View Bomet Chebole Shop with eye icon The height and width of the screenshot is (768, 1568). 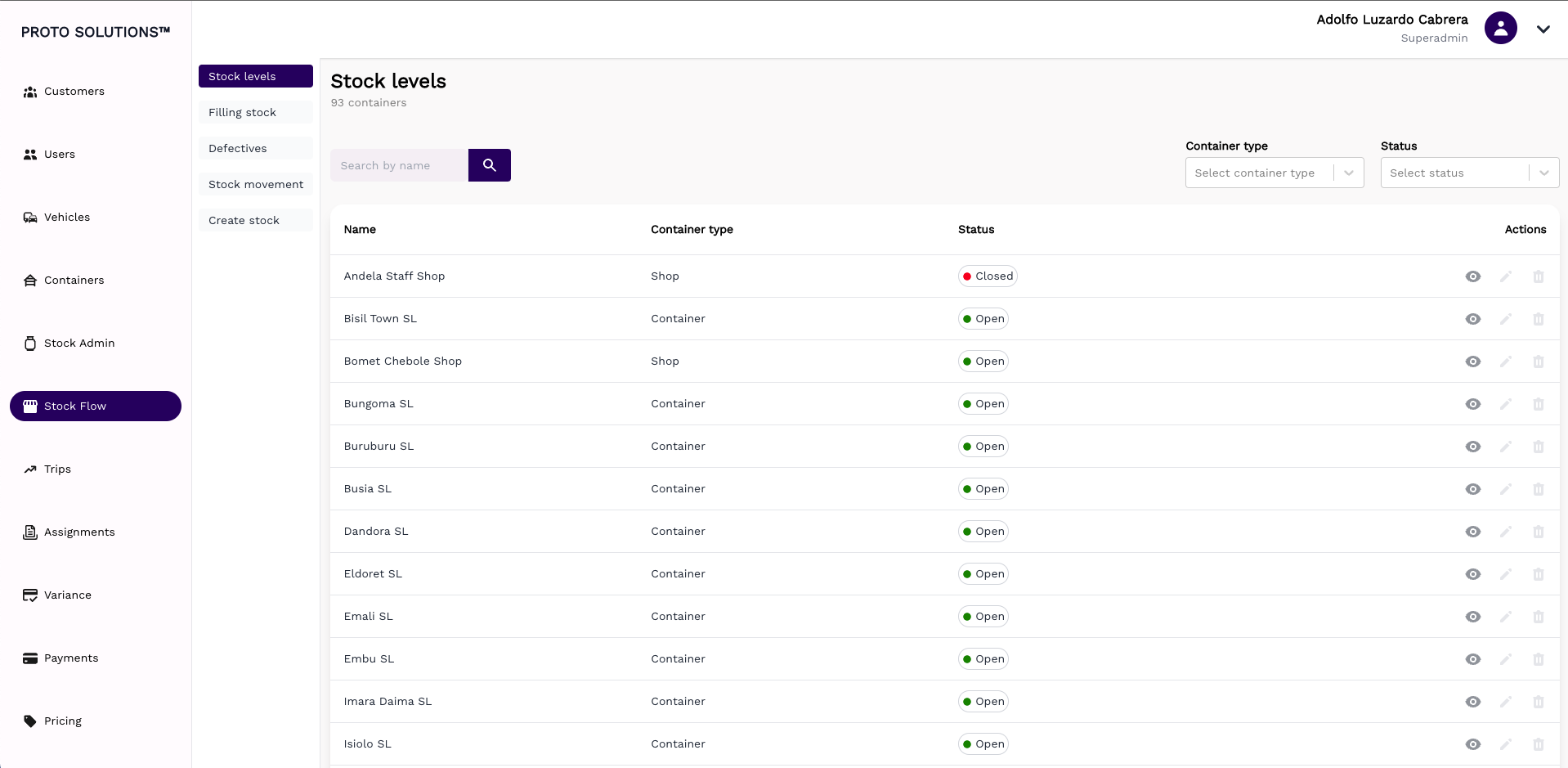pos(1473,362)
